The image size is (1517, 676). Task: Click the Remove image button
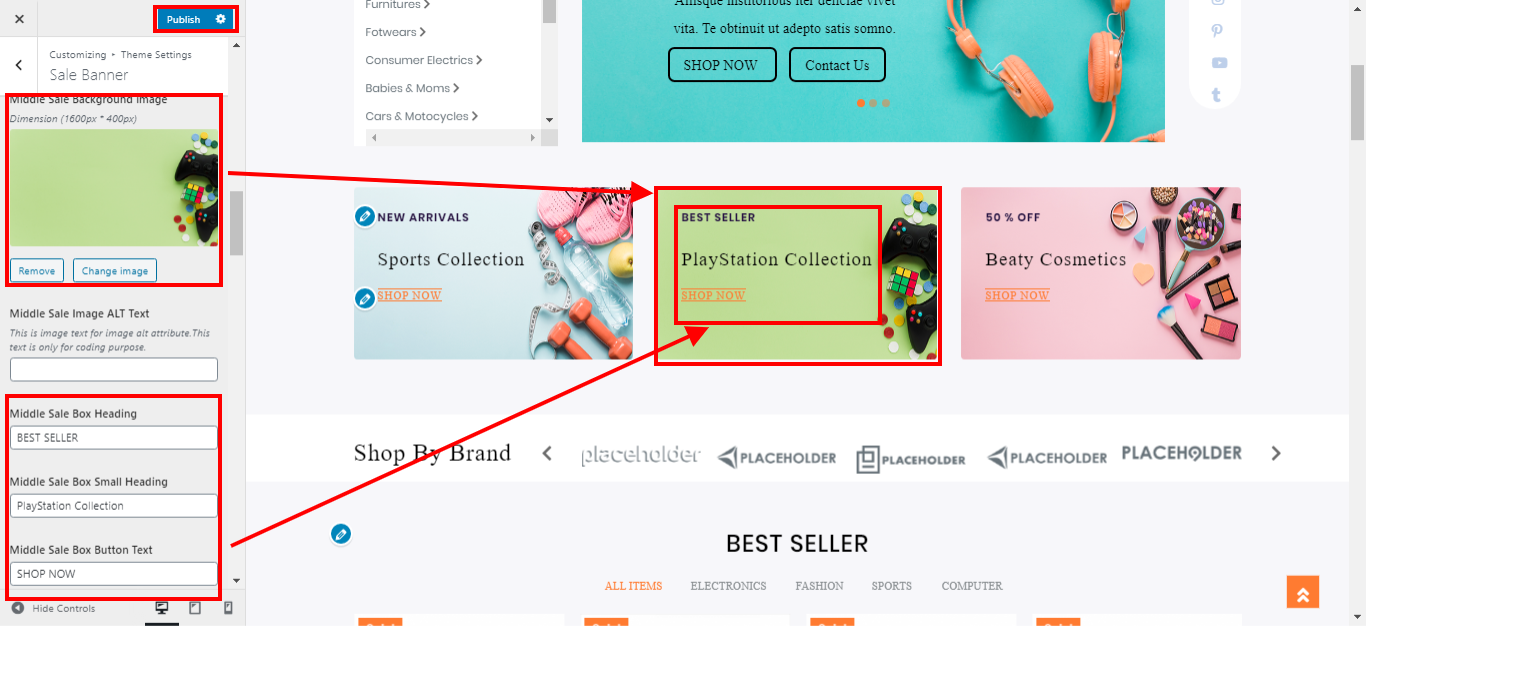click(x=37, y=271)
